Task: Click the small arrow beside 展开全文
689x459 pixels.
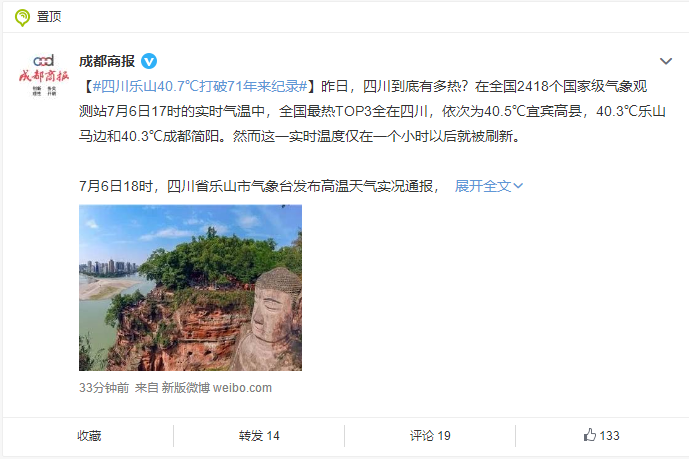Action: (x=518, y=186)
